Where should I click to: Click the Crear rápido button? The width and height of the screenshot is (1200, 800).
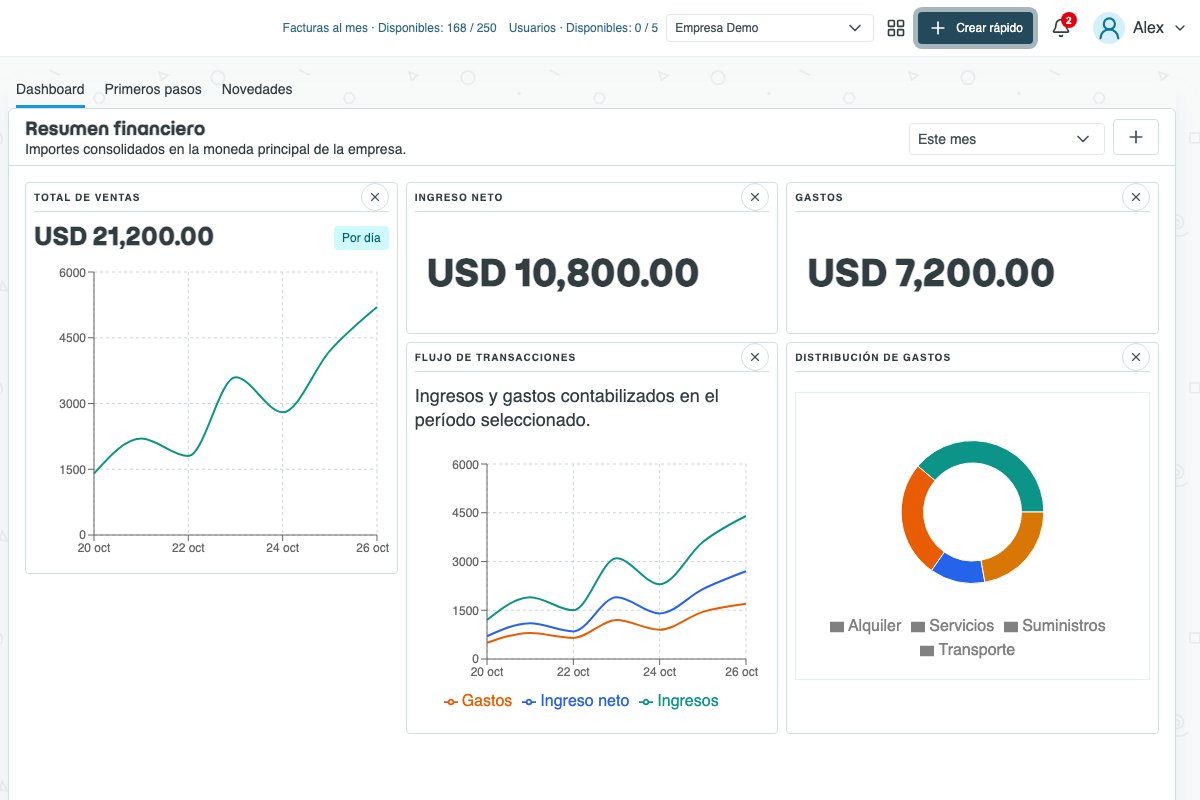(x=976, y=28)
